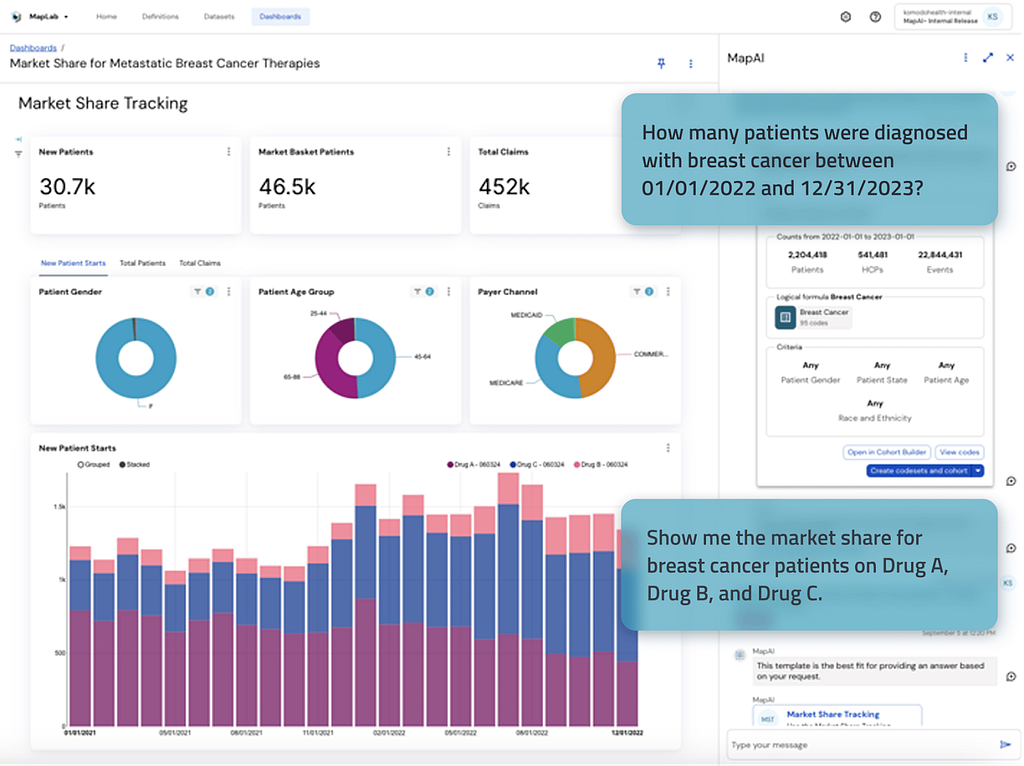Screen dimensions: 1024x766
Task: Click the Breast Cancer codeset icon
Action: 785,317
